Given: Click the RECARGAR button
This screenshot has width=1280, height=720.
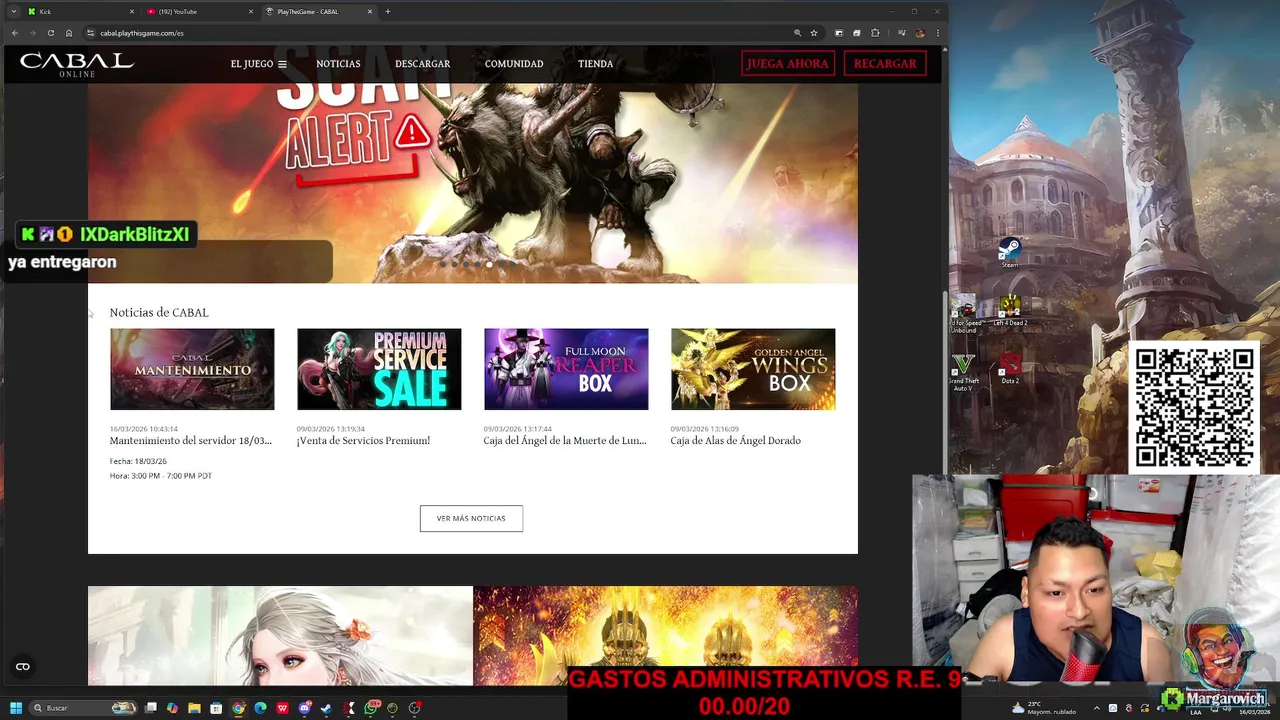Looking at the screenshot, I should pos(885,63).
